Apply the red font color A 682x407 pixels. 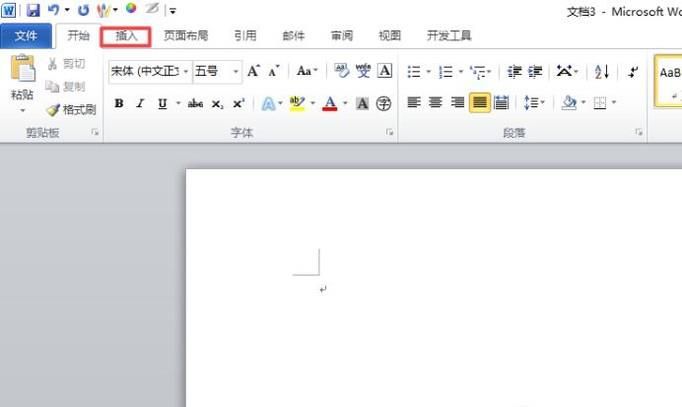(x=330, y=103)
